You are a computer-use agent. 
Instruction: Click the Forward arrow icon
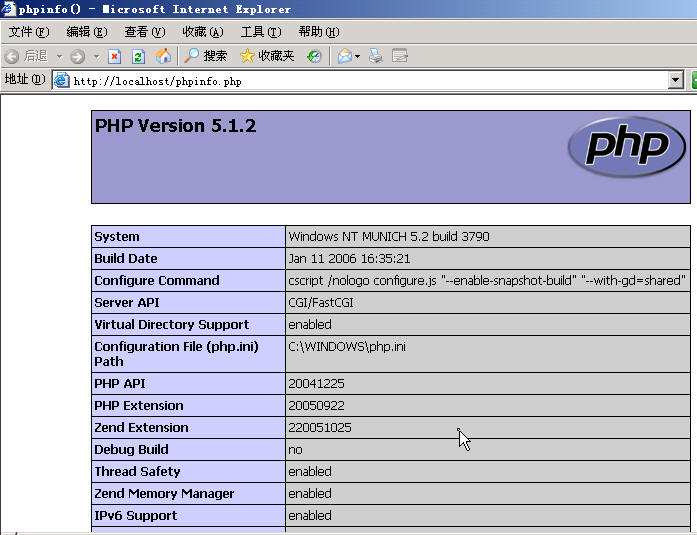[x=77, y=56]
